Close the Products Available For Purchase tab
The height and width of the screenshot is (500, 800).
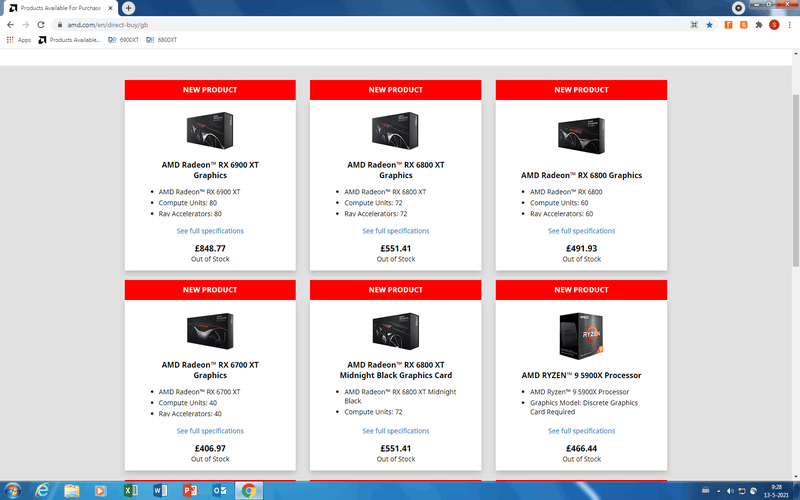[110, 8]
